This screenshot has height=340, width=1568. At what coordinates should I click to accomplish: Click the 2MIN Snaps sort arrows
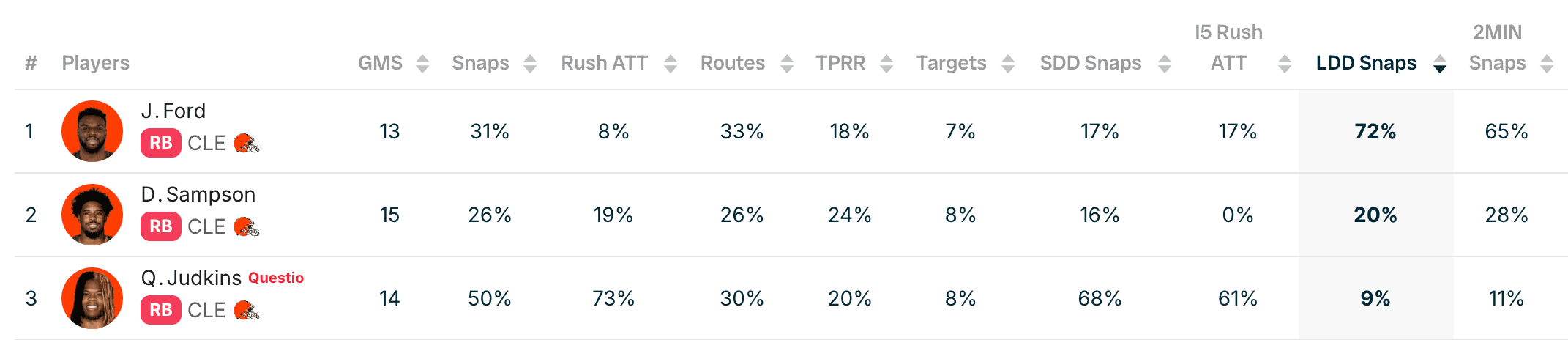[x=1547, y=64]
